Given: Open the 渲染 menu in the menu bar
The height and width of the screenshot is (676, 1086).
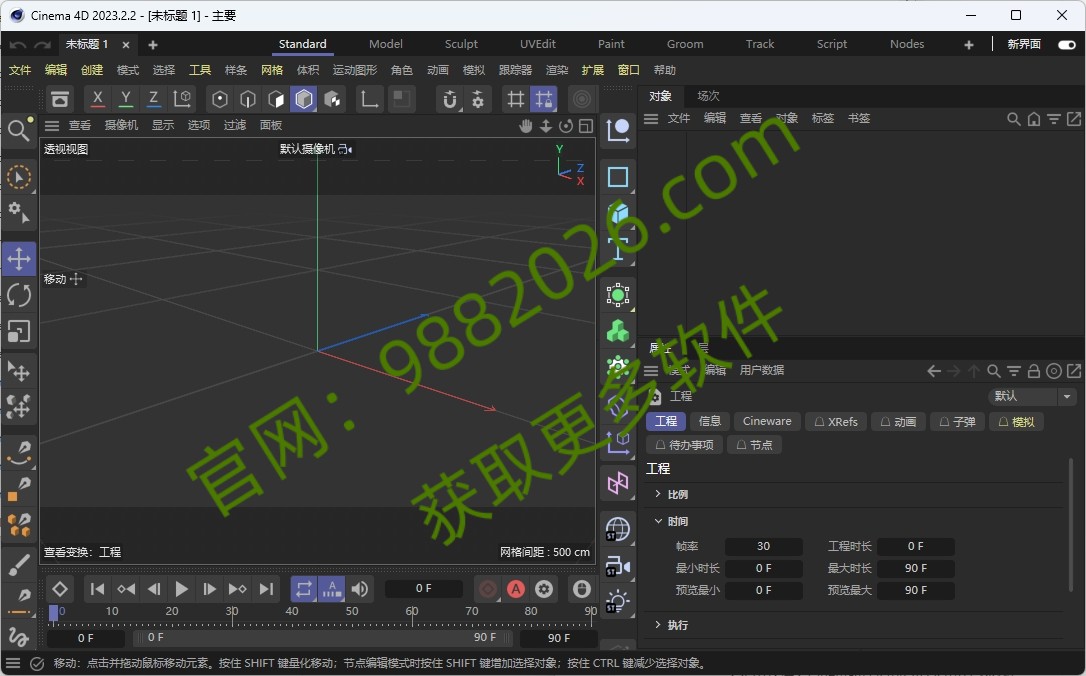Looking at the screenshot, I should pyautogui.click(x=555, y=70).
